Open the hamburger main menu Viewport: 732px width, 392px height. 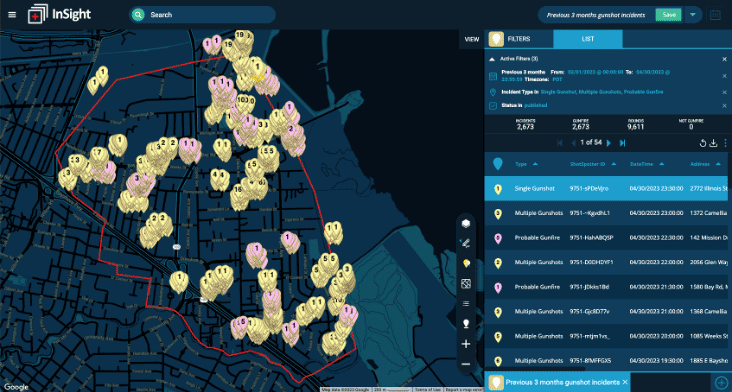click(x=12, y=15)
